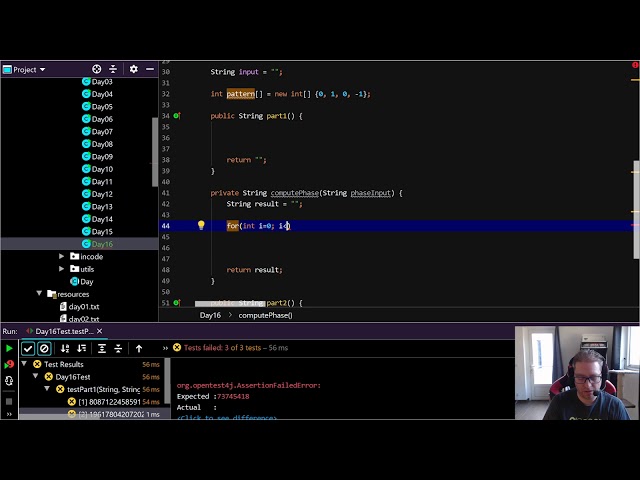The width and height of the screenshot is (640, 480).
Task: Show hidden test toolbar items via chevrons
Action: point(165,348)
